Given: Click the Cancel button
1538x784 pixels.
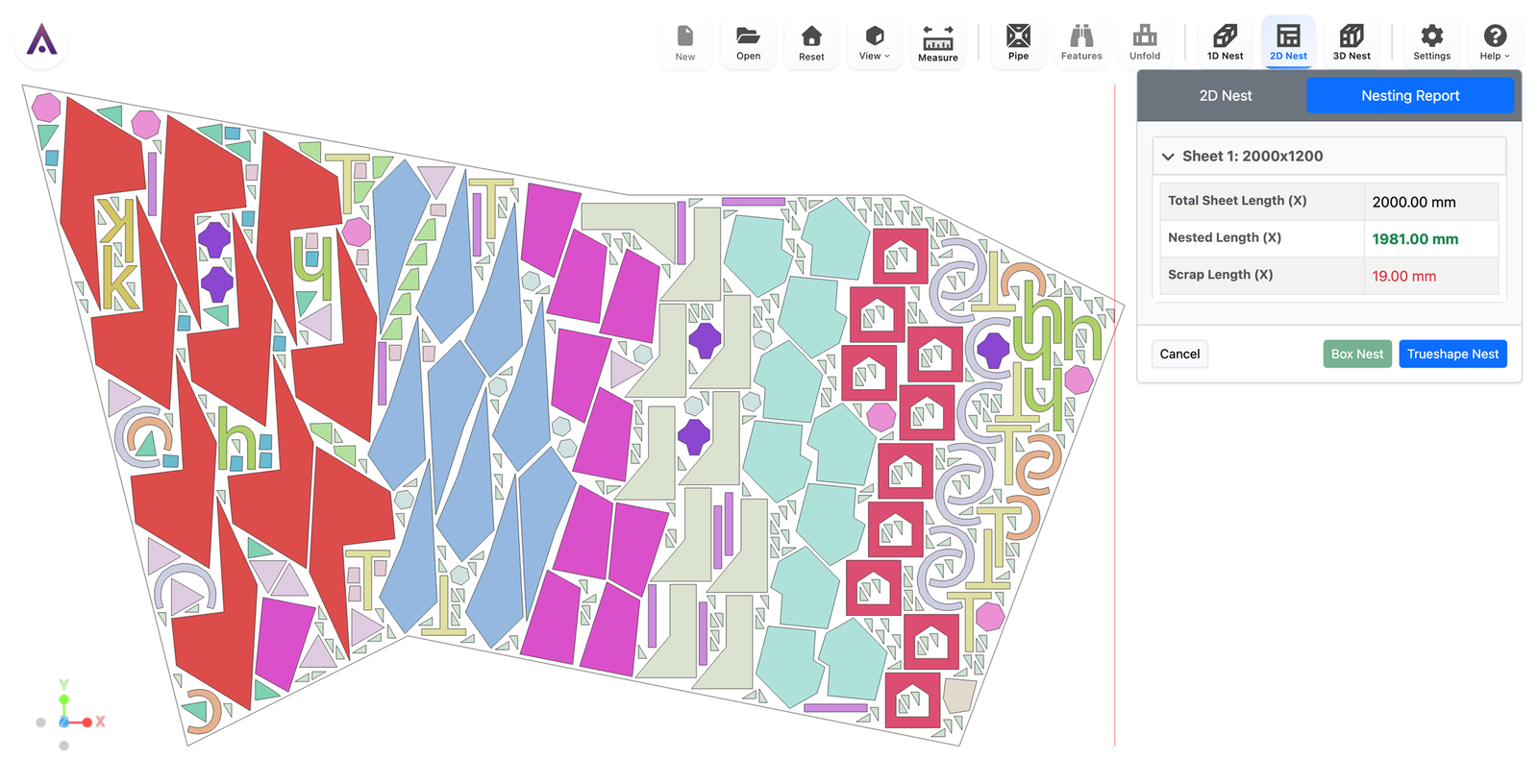Looking at the screenshot, I should pos(1179,355).
